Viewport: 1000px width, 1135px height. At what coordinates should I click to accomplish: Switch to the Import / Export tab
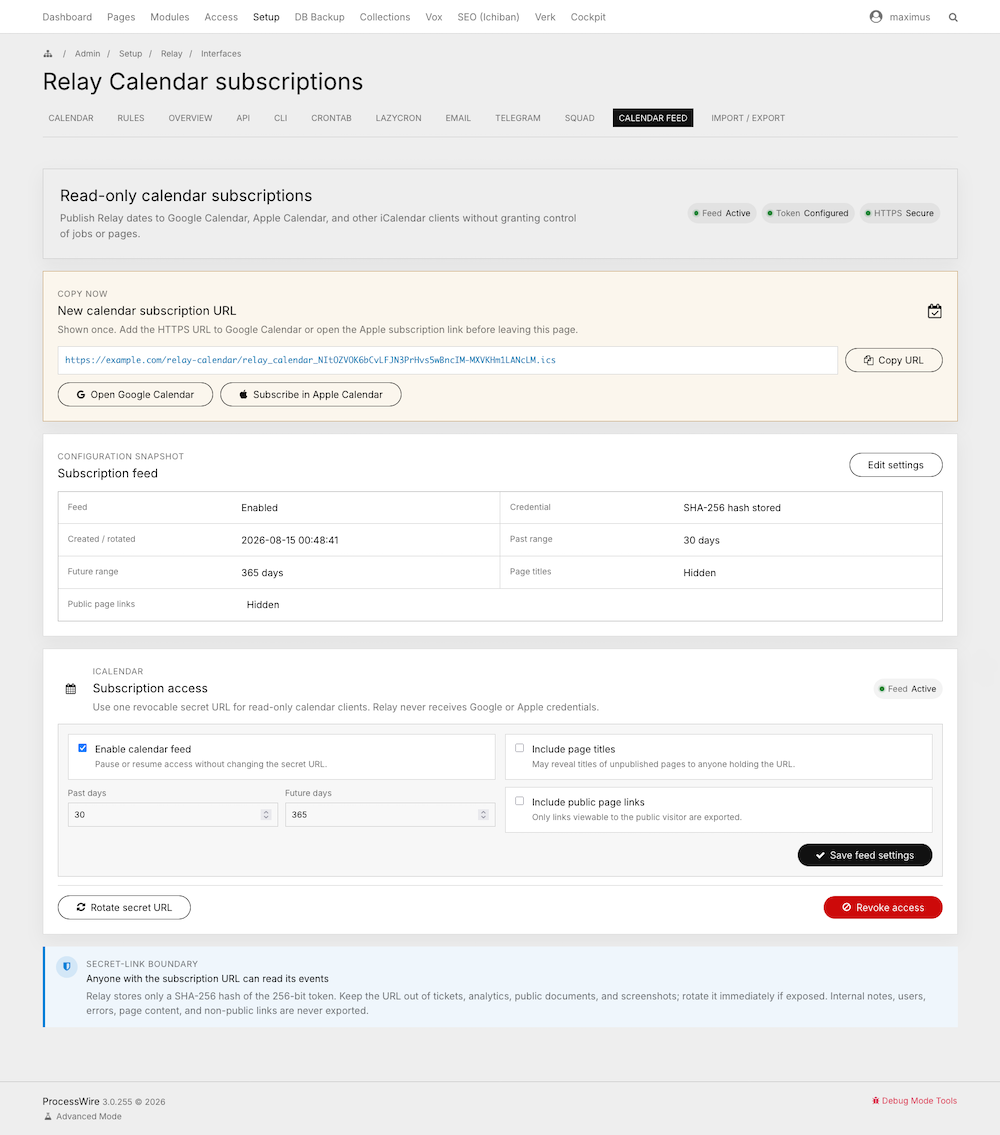(747, 118)
